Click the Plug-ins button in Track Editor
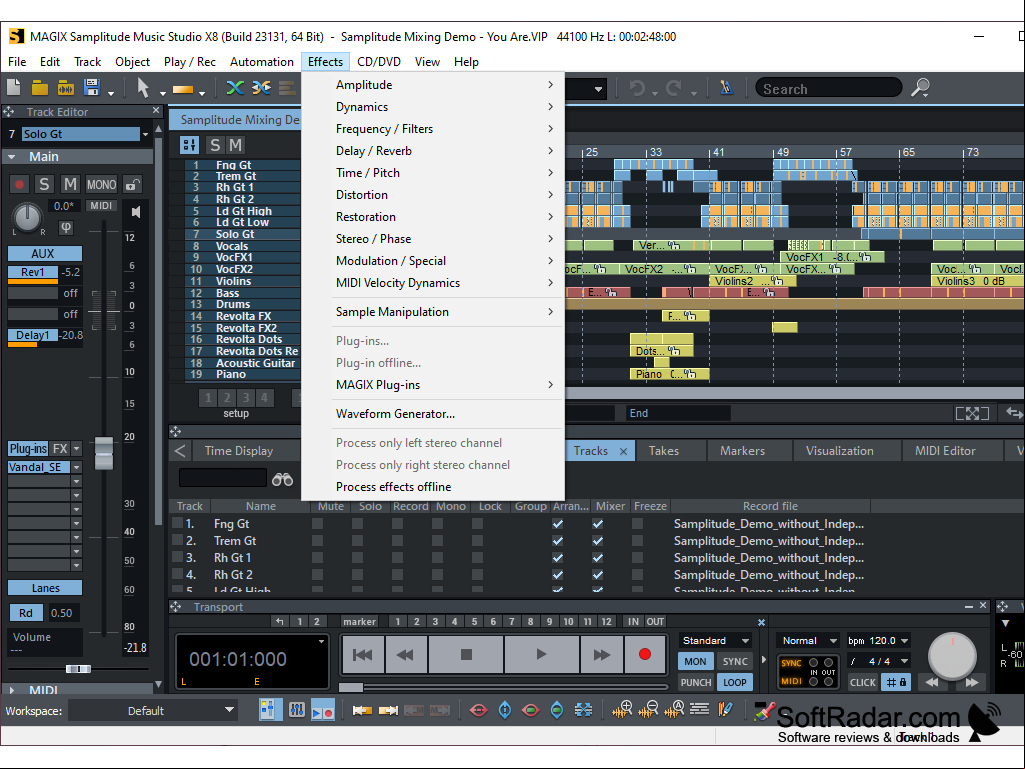Viewport: 1025px width, 769px height. point(28,449)
